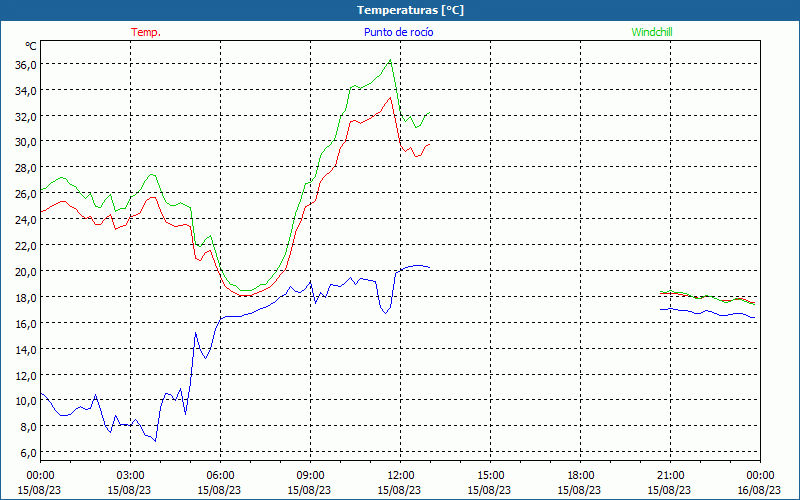The width and height of the screenshot is (800, 500).
Task: Click the '10,0' y-axis value
Action: (26, 401)
